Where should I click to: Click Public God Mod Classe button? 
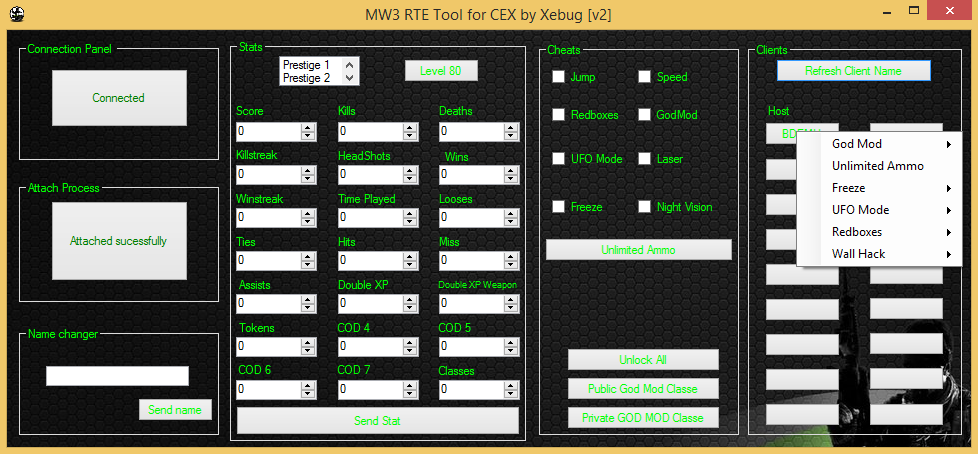click(643, 389)
